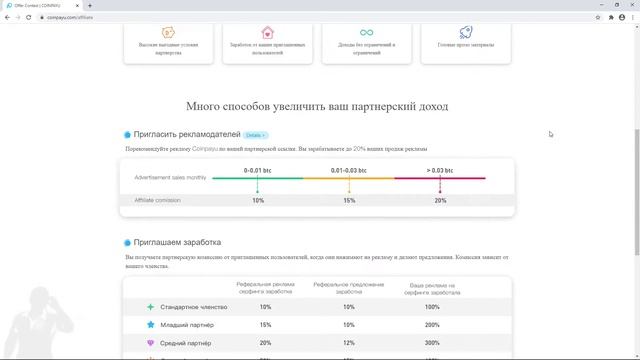Click the > 0.03 btc label
The image size is (640, 360).
[x=440, y=171]
